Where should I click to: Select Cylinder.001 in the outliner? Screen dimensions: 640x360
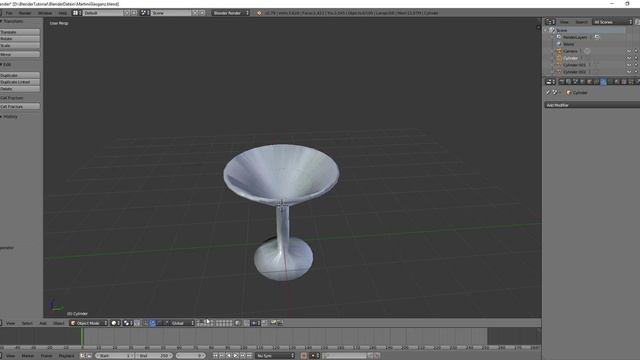(574, 65)
